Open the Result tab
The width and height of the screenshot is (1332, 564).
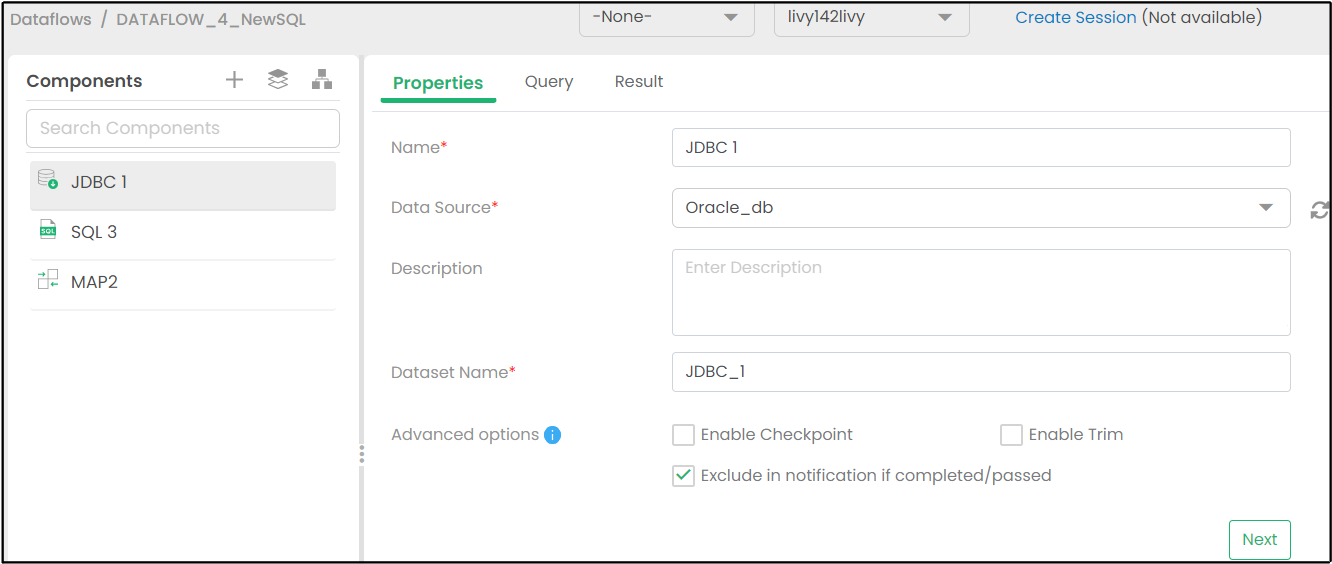click(x=639, y=82)
